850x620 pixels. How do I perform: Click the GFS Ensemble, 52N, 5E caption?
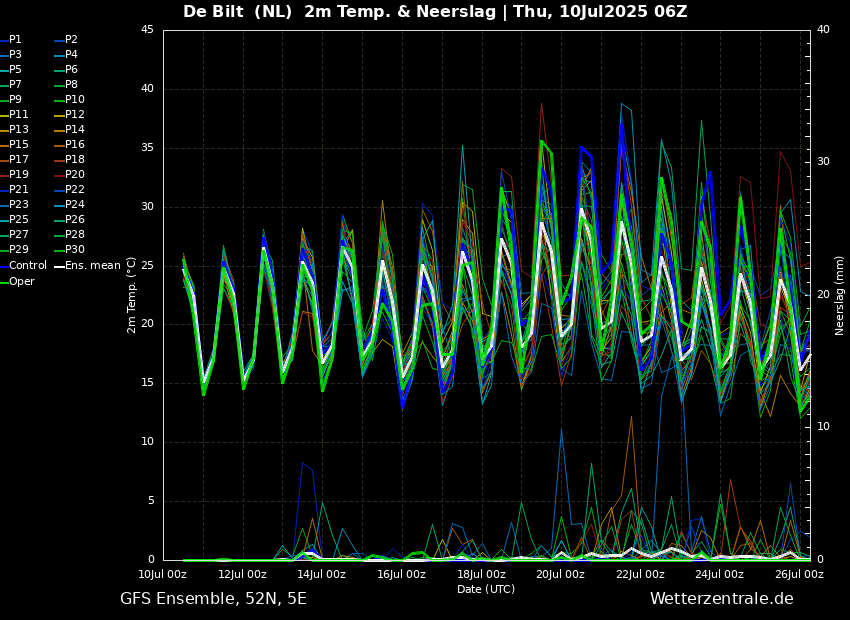tap(213, 599)
